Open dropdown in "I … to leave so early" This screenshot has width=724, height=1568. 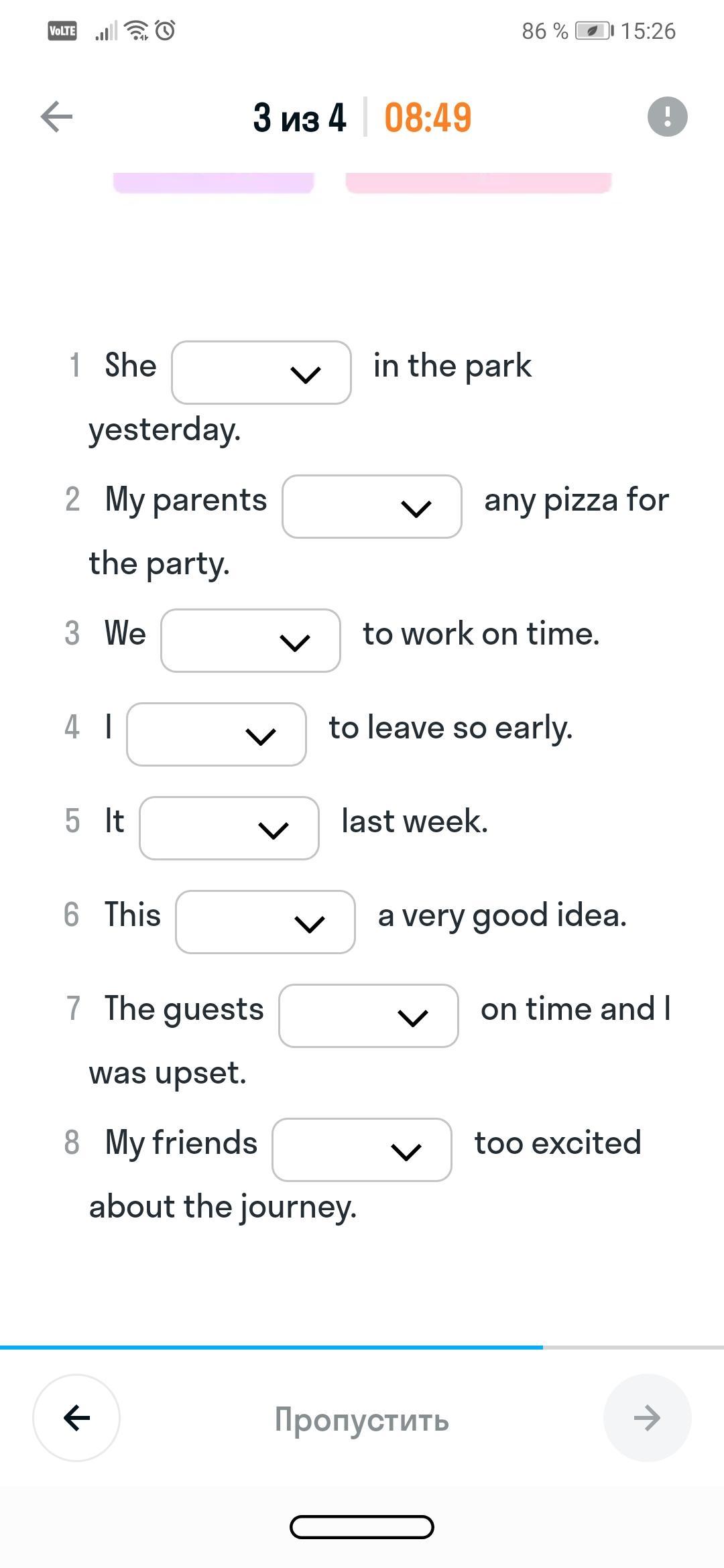pos(217,734)
